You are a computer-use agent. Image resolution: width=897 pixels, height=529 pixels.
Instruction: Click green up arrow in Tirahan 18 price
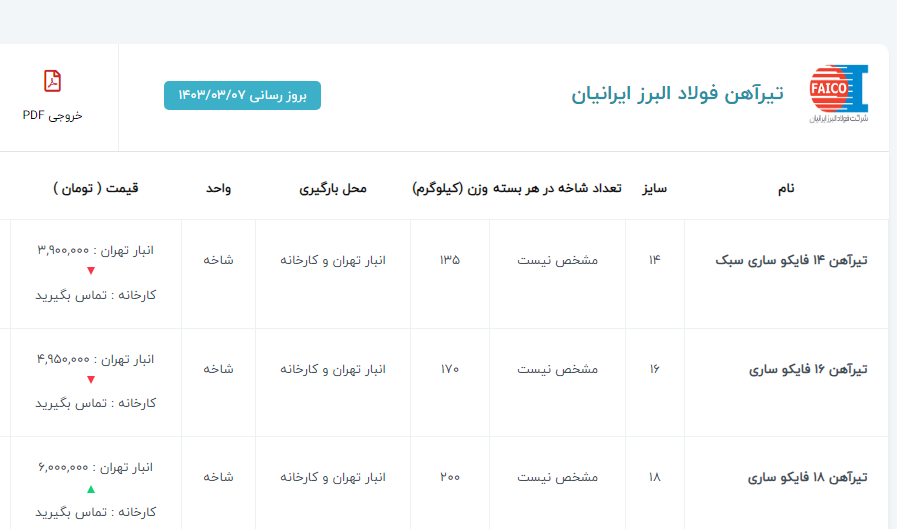point(91,489)
